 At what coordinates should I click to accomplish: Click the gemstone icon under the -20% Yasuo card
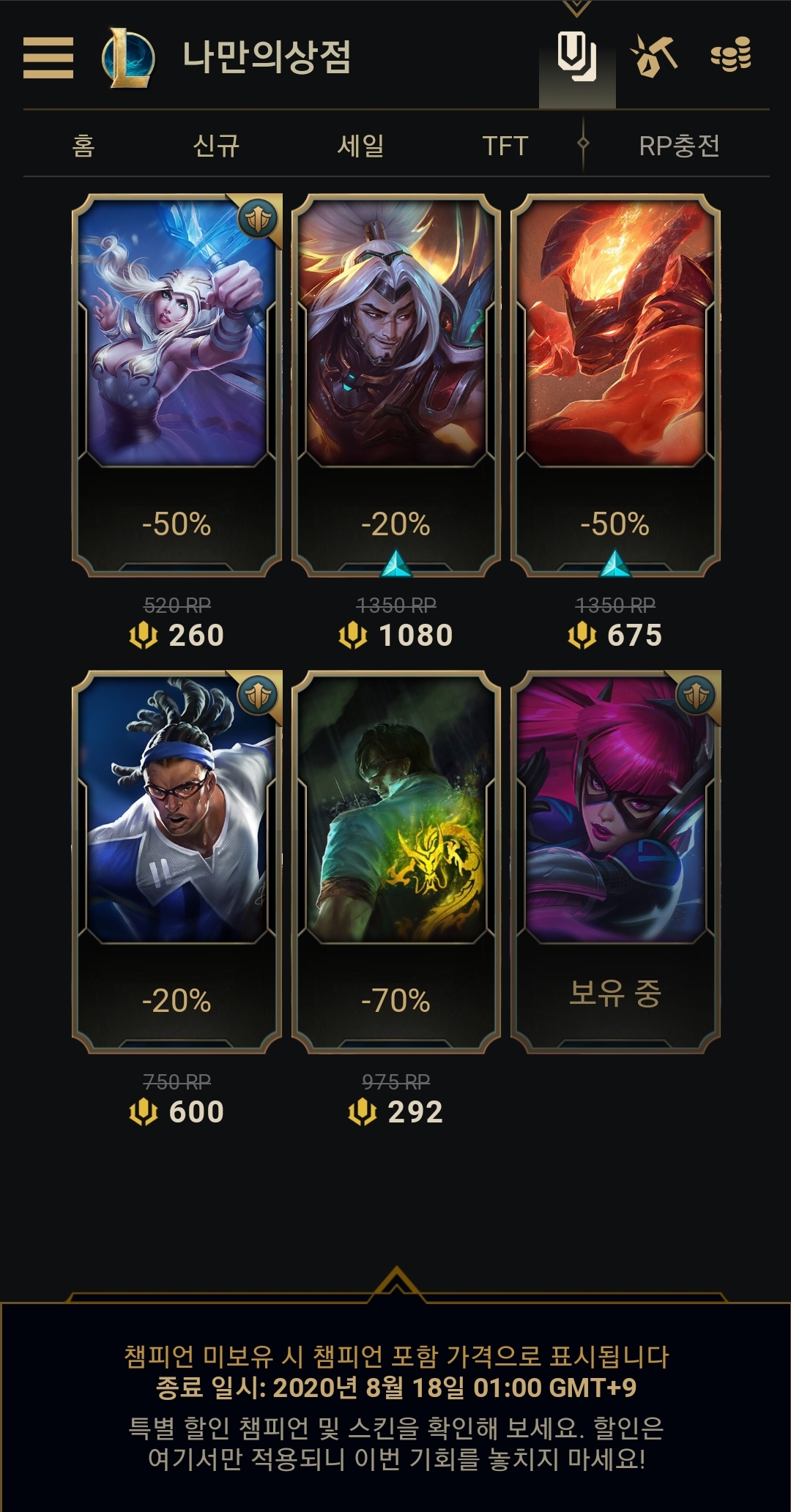[396, 563]
